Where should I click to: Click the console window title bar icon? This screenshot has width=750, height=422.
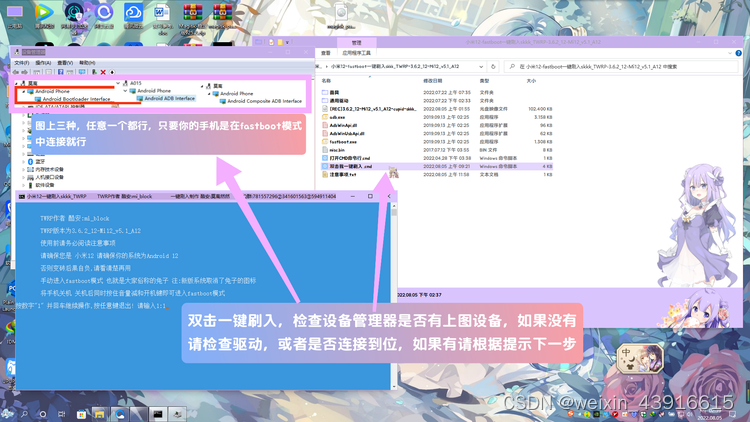click(x=22, y=197)
